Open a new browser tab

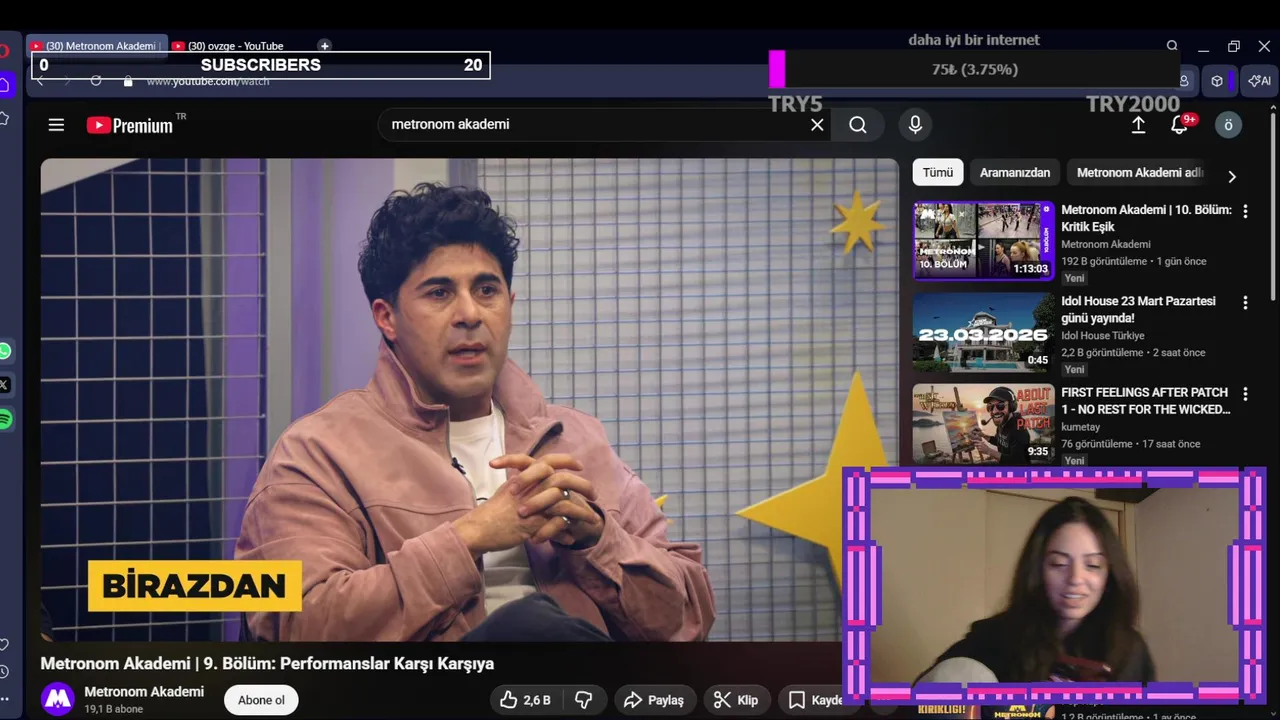324,46
